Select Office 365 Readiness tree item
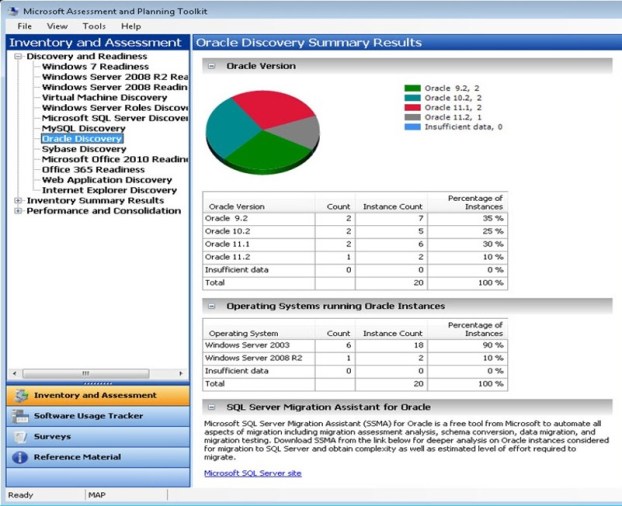 pos(93,170)
